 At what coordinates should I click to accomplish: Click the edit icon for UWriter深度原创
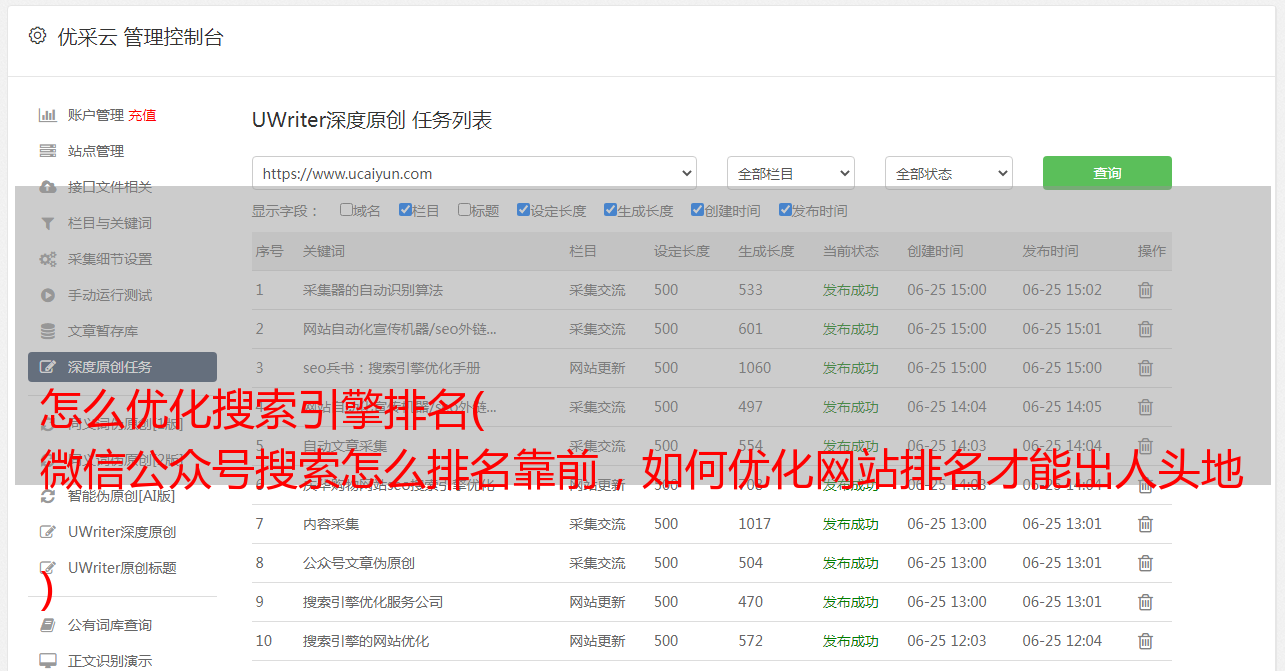(47, 532)
